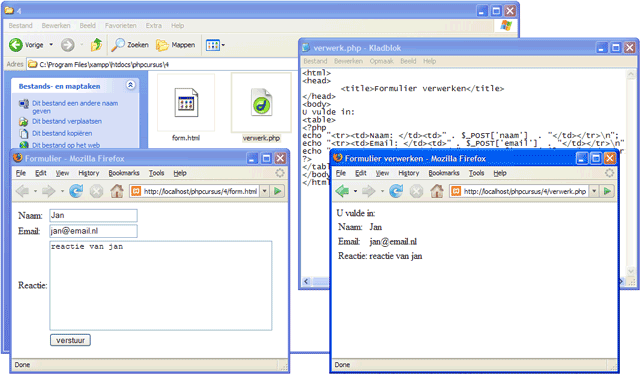Image resolution: width=640 pixels, height=374 pixels.
Task: Click 'Dit bestand verplaatsen' link
Action: point(67,121)
